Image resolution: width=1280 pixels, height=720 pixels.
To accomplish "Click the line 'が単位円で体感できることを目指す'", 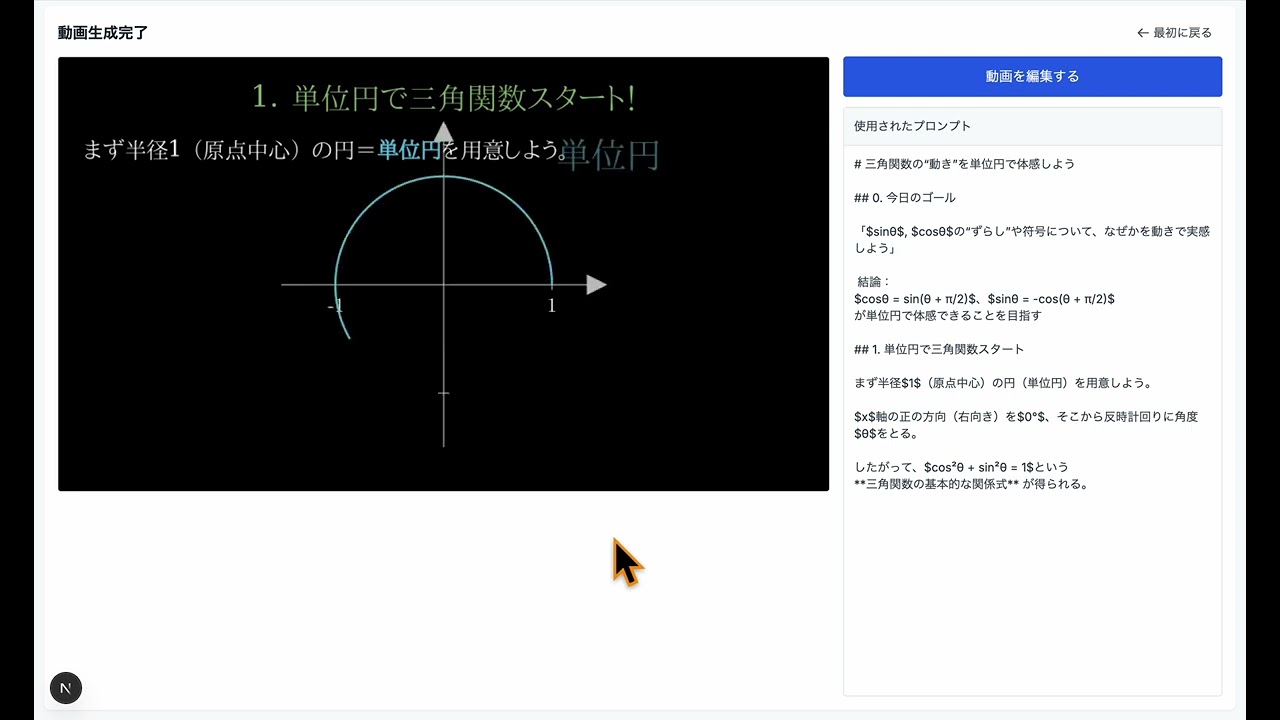I will pos(948,315).
